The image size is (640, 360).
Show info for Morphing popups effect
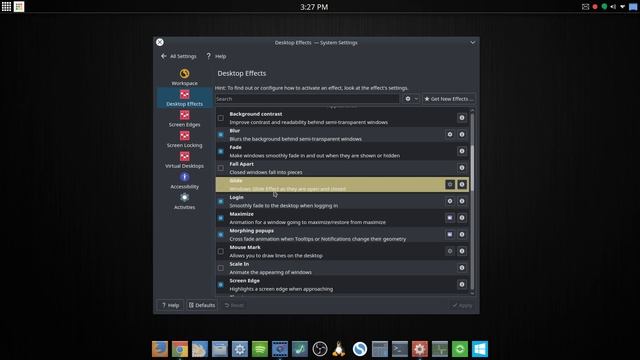click(x=462, y=235)
